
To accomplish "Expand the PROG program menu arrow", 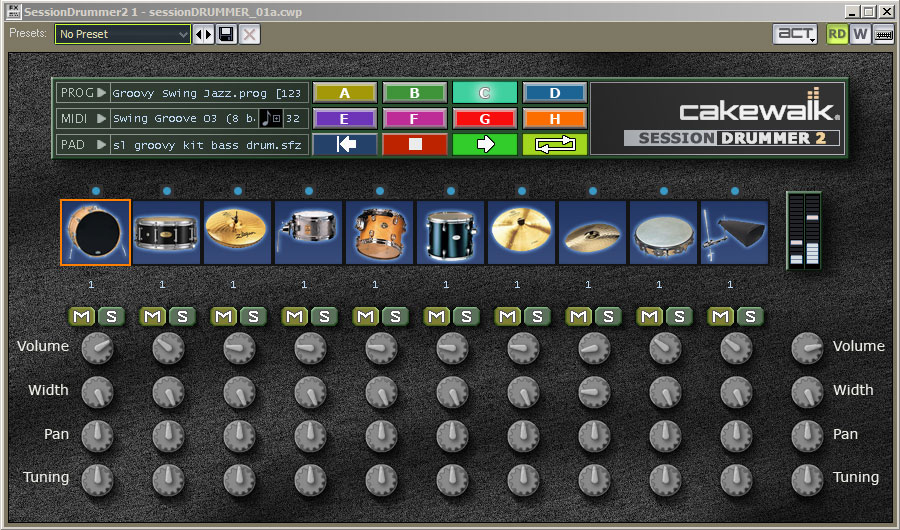I will pos(101,93).
